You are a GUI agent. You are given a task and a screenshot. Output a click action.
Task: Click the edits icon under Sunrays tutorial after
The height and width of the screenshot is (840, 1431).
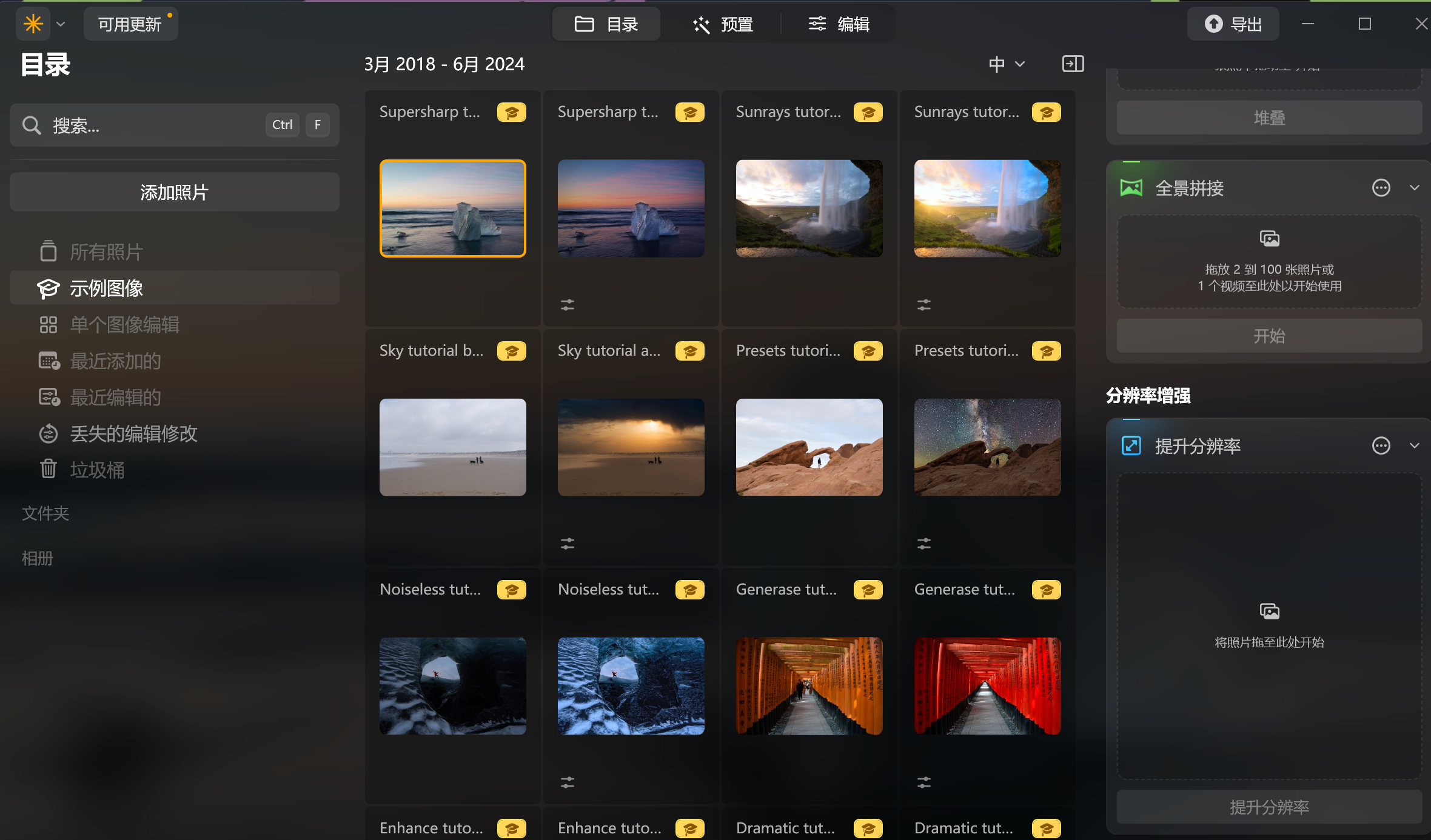coord(923,305)
